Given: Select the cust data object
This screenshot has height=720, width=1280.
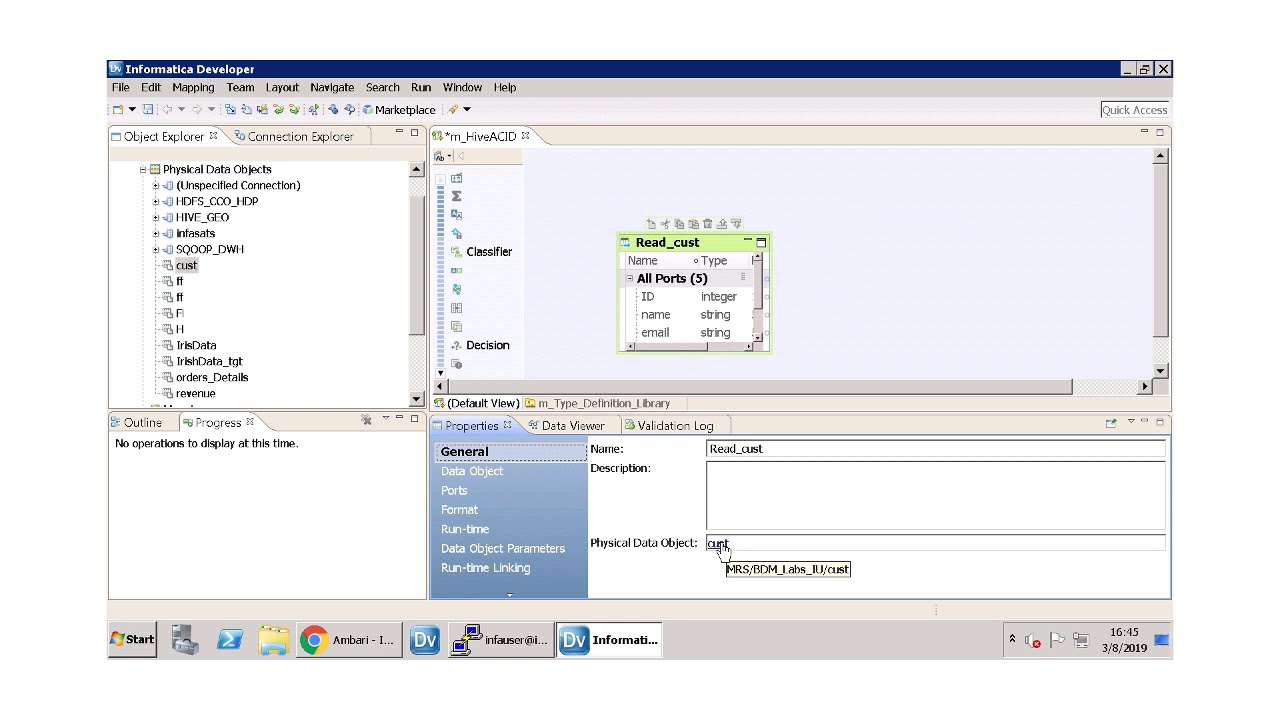Looking at the screenshot, I should pyautogui.click(x=186, y=266).
